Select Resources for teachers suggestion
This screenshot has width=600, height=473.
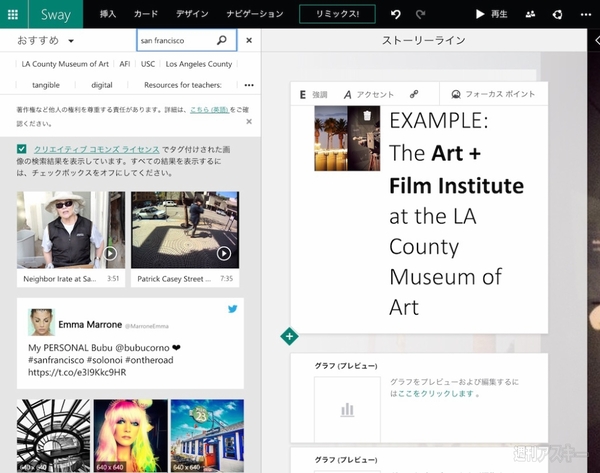(x=183, y=85)
